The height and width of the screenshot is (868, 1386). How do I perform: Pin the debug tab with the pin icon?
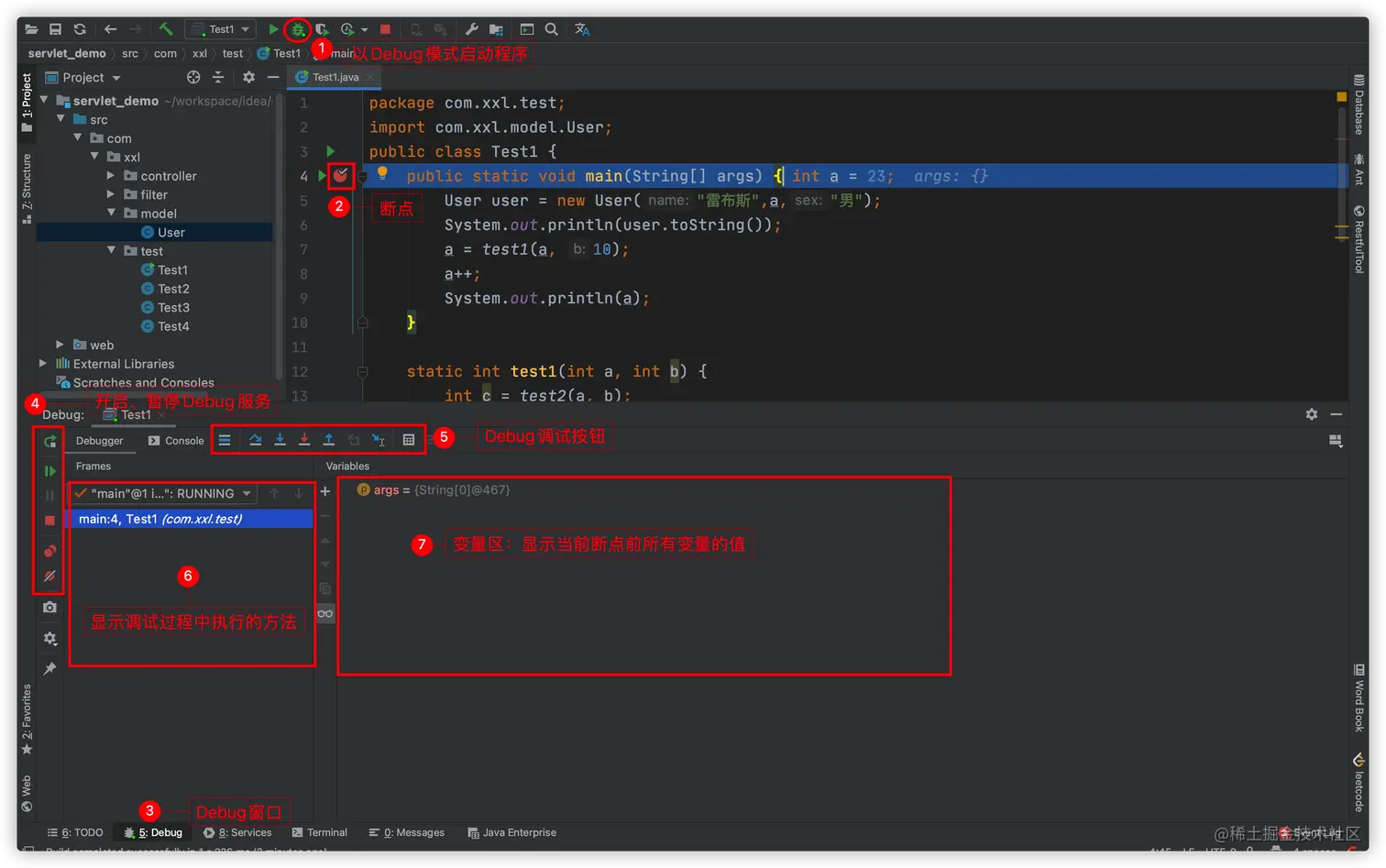click(x=49, y=668)
